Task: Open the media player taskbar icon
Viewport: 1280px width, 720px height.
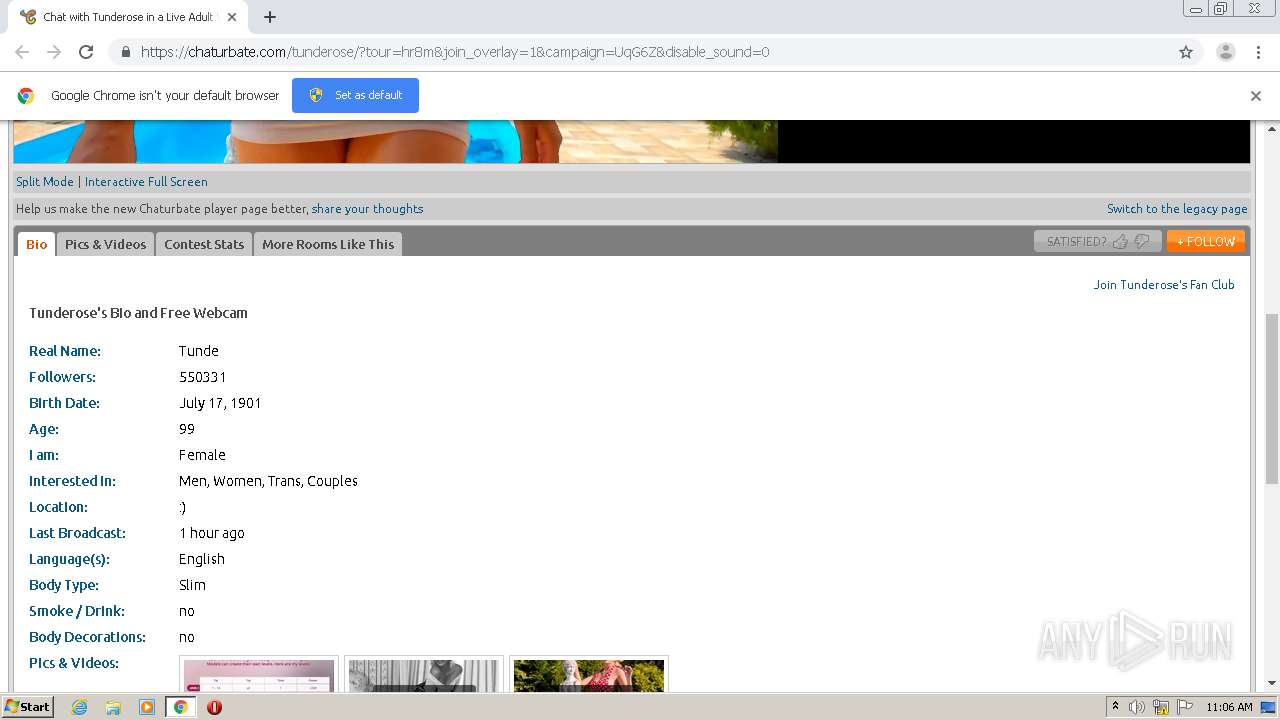Action: 146,707
